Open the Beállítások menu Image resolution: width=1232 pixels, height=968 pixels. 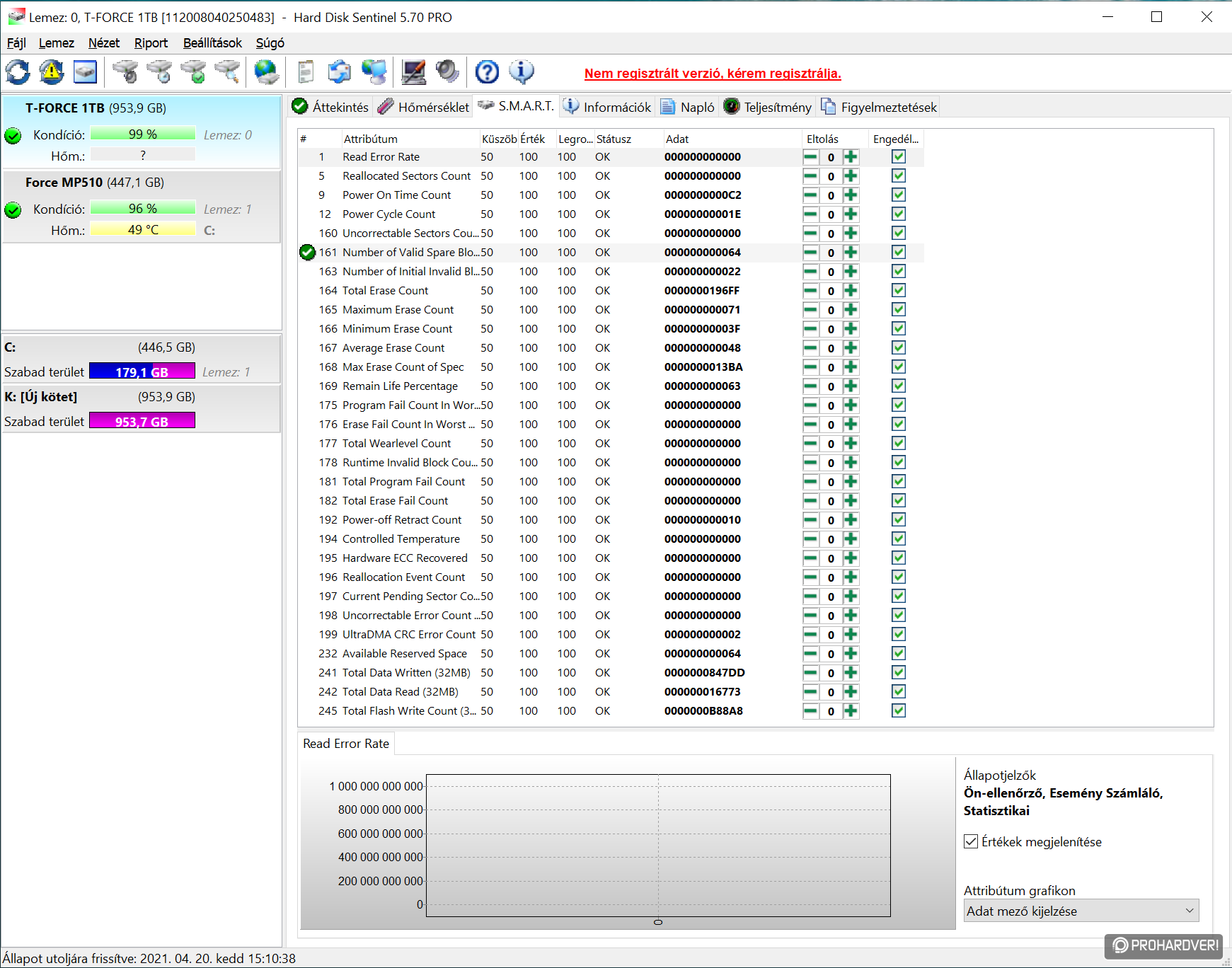tap(212, 43)
